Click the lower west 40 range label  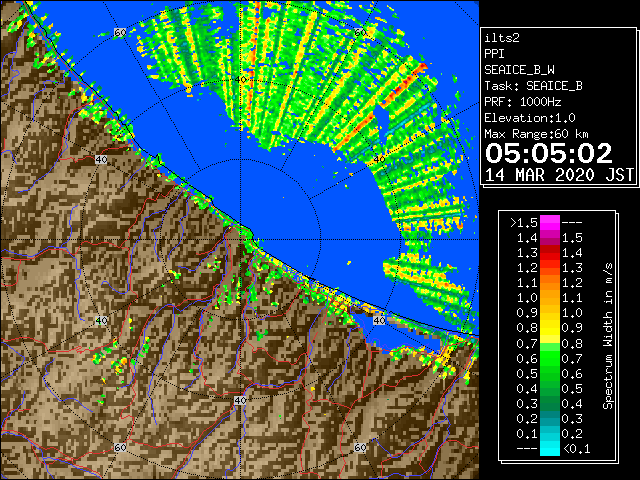click(101, 320)
